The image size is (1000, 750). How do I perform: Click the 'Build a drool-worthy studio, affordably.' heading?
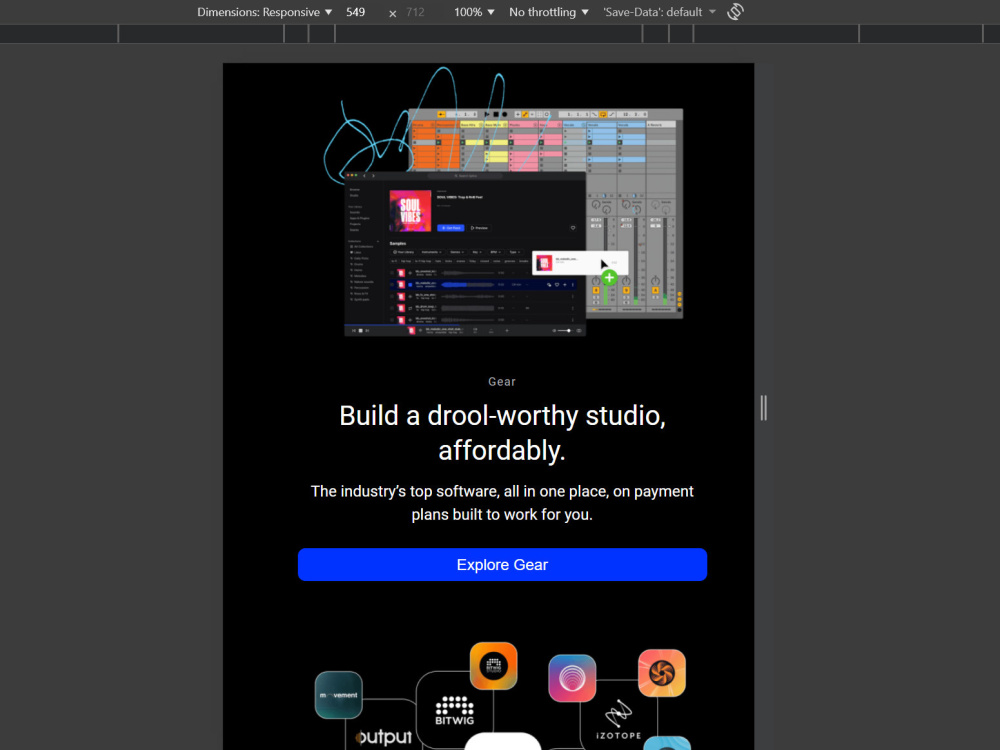(502, 433)
